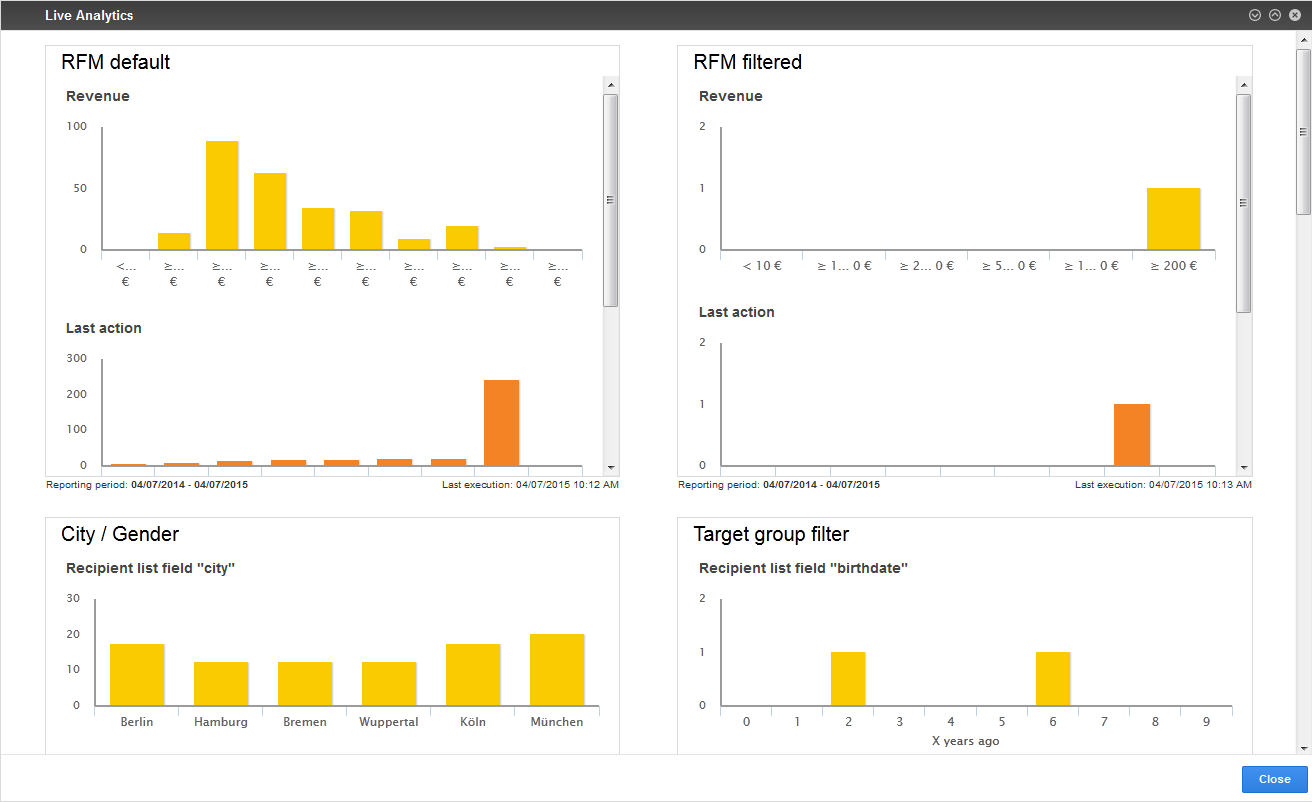This screenshot has height=802, width=1312.
Task: Click the birthdate bar at 2 years ago
Action: (x=848, y=679)
